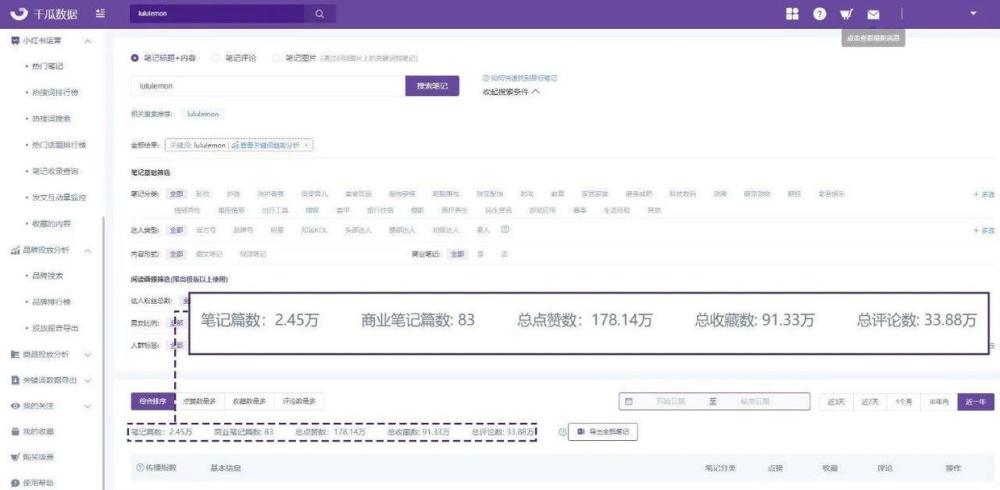Open the apps grid icon in header

(x=792, y=14)
